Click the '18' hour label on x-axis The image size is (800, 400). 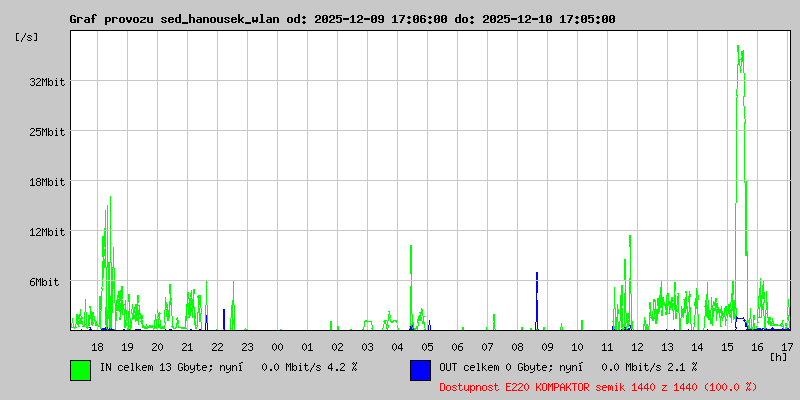coord(97,347)
